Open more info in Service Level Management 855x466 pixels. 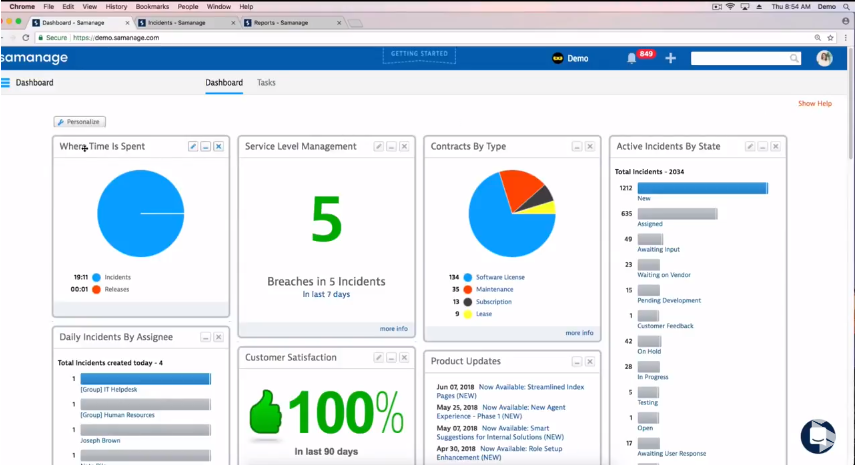click(x=393, y=328)
